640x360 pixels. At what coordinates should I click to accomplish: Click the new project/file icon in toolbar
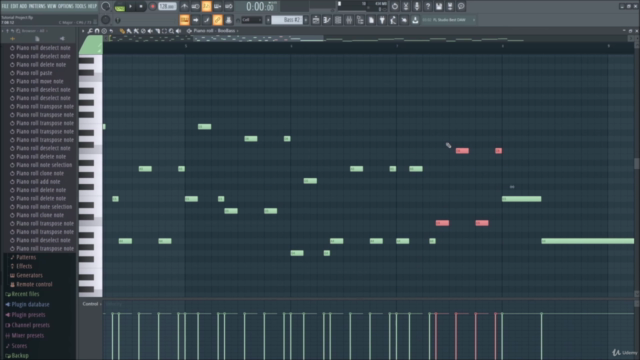pos(371,20)
